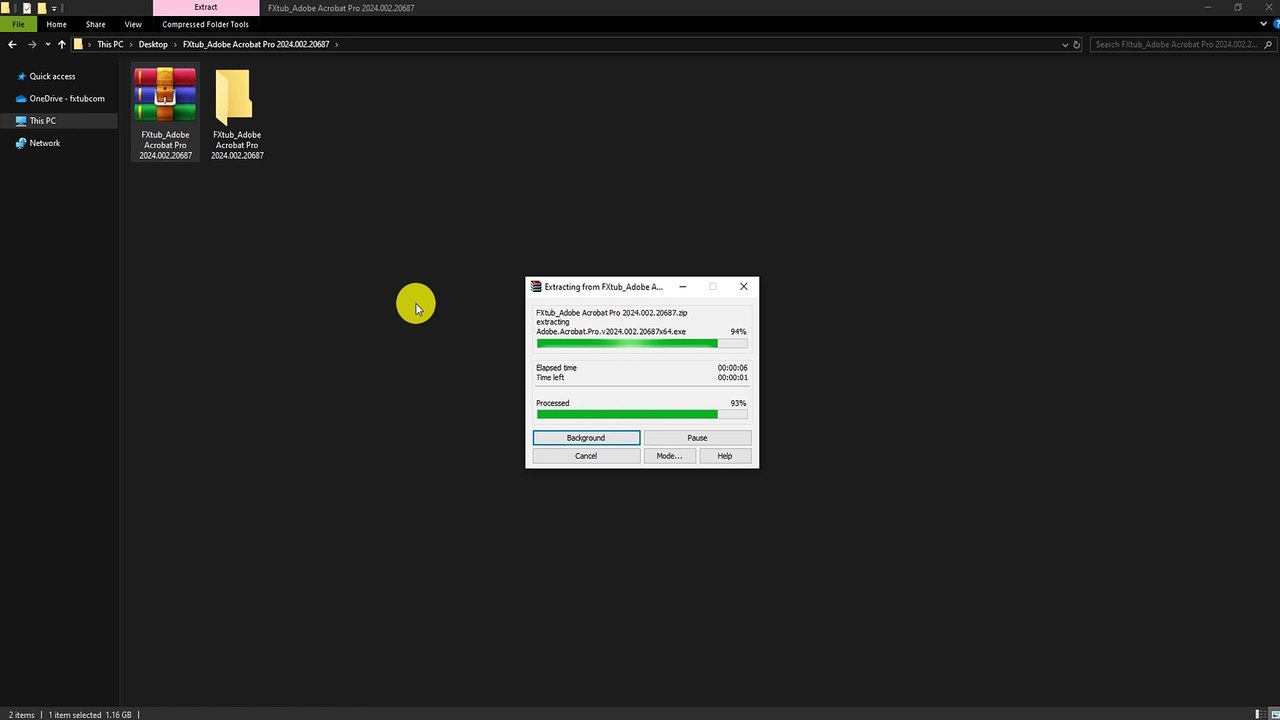Image resolution: width=1280 pixels, height=720 pixels.
Task: Open the FXtub_Adobe Acrobat Pro WinRAR archive file
Action: click(x=166, y=113)
